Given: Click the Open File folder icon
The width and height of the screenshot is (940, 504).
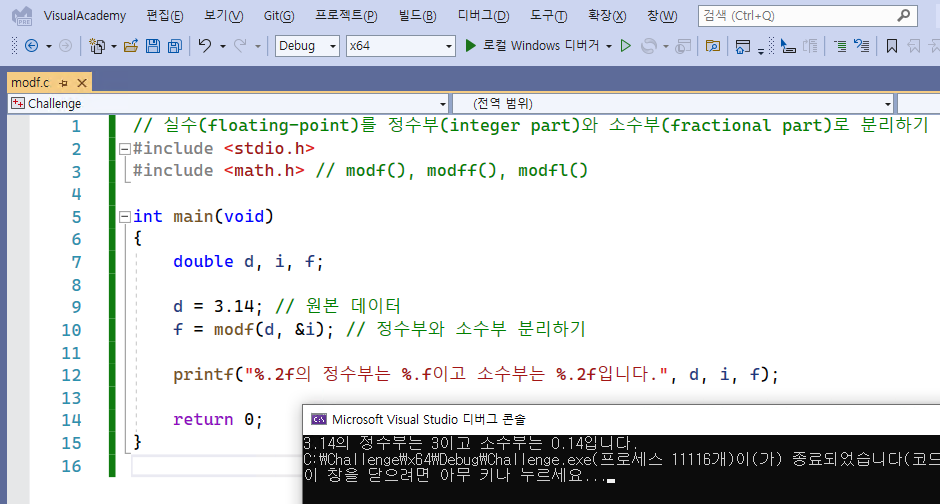Looking at the screenshot, I should click(x=131, y=46).
